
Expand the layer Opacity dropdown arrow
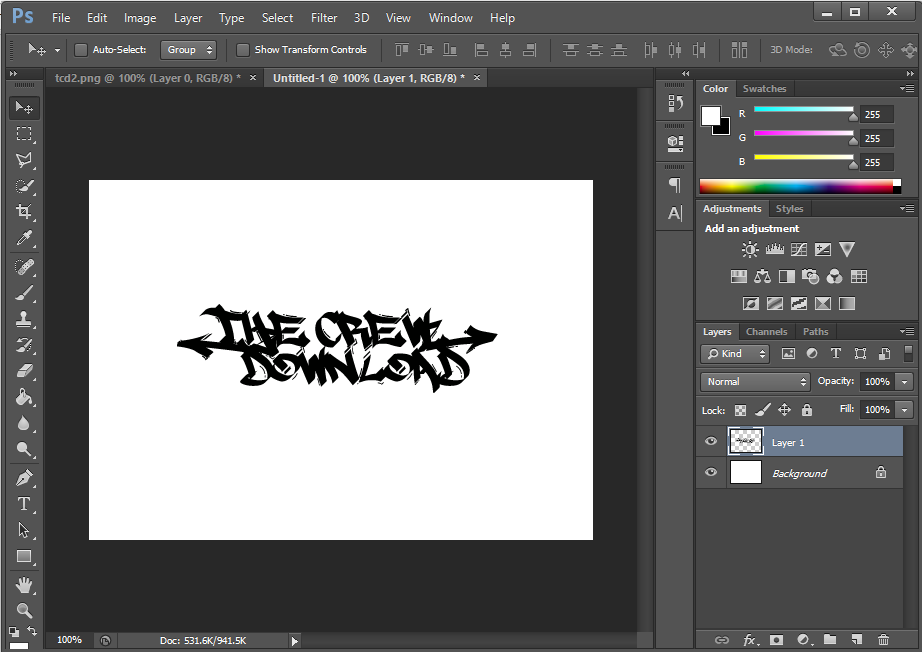(904, 382)
